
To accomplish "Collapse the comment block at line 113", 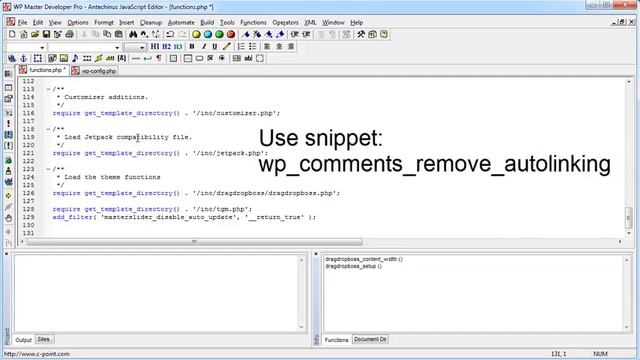I will (48, 89).
